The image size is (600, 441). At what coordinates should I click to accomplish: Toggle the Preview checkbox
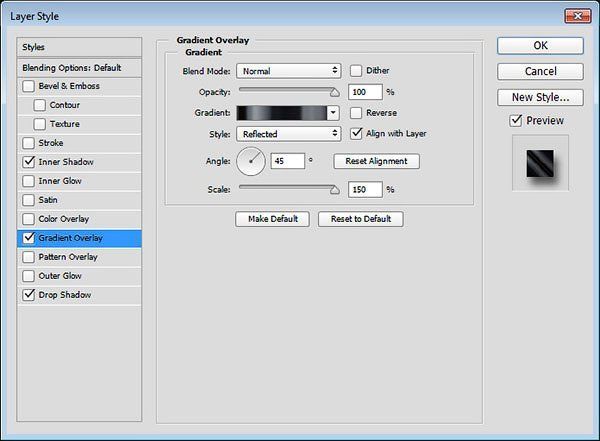[516, 121]
